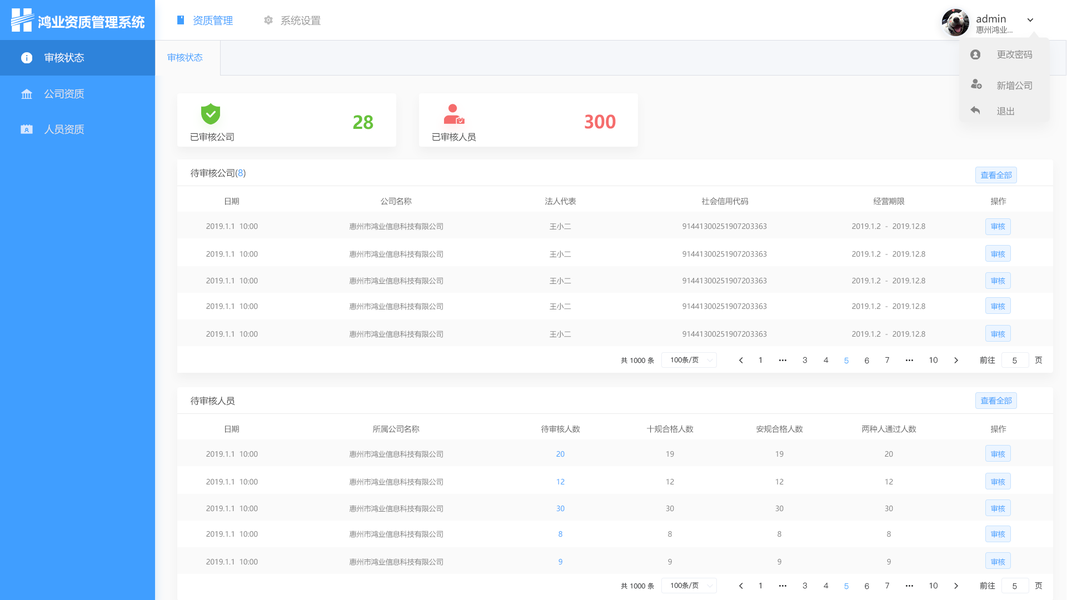Click the 前往 page number field, company table
The width and height of the screenshot is (1067, 600).
click(x=1015, y=361)
